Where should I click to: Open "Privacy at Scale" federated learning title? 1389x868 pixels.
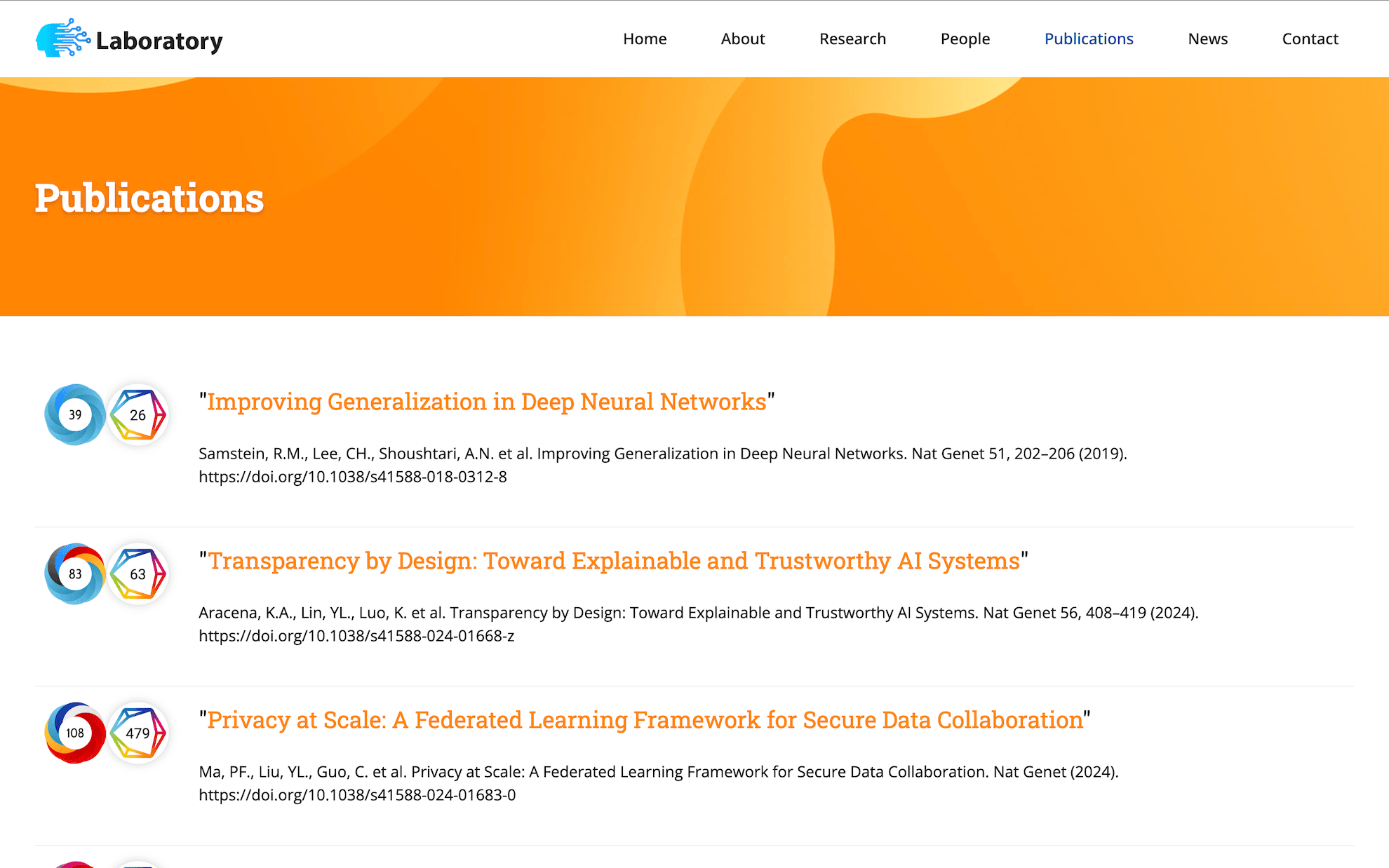click(645, 720)
